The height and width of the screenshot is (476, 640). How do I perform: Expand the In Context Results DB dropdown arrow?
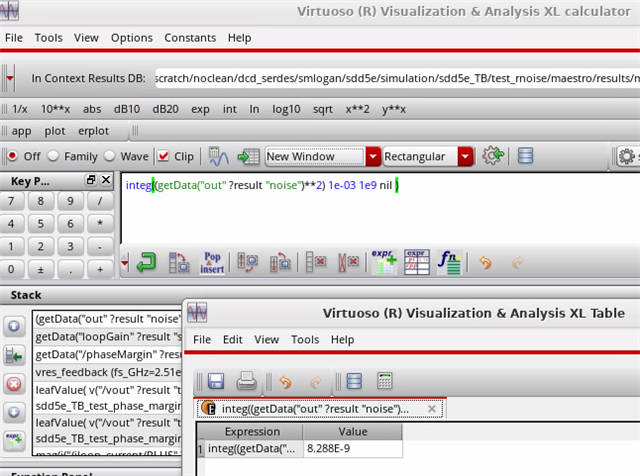pyautogui.click(x=10, y=78)
